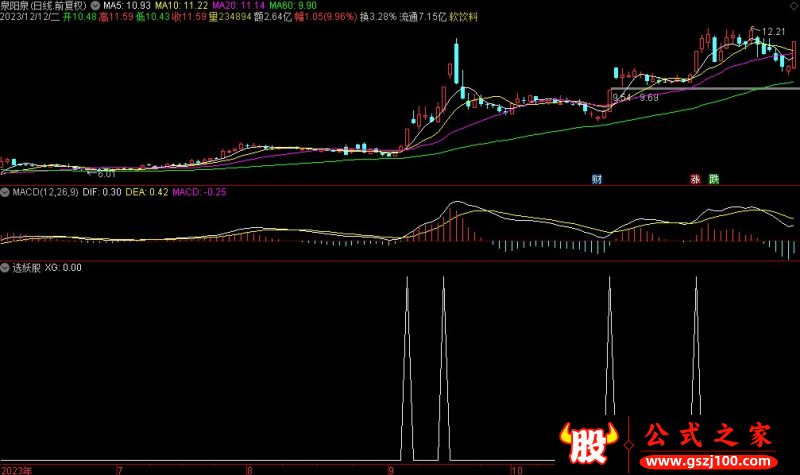Image resolution: width=800 pixels, height=475 pixels.
Task: Click the turnover amount 额2.64亿
Action: click(273, 17)
